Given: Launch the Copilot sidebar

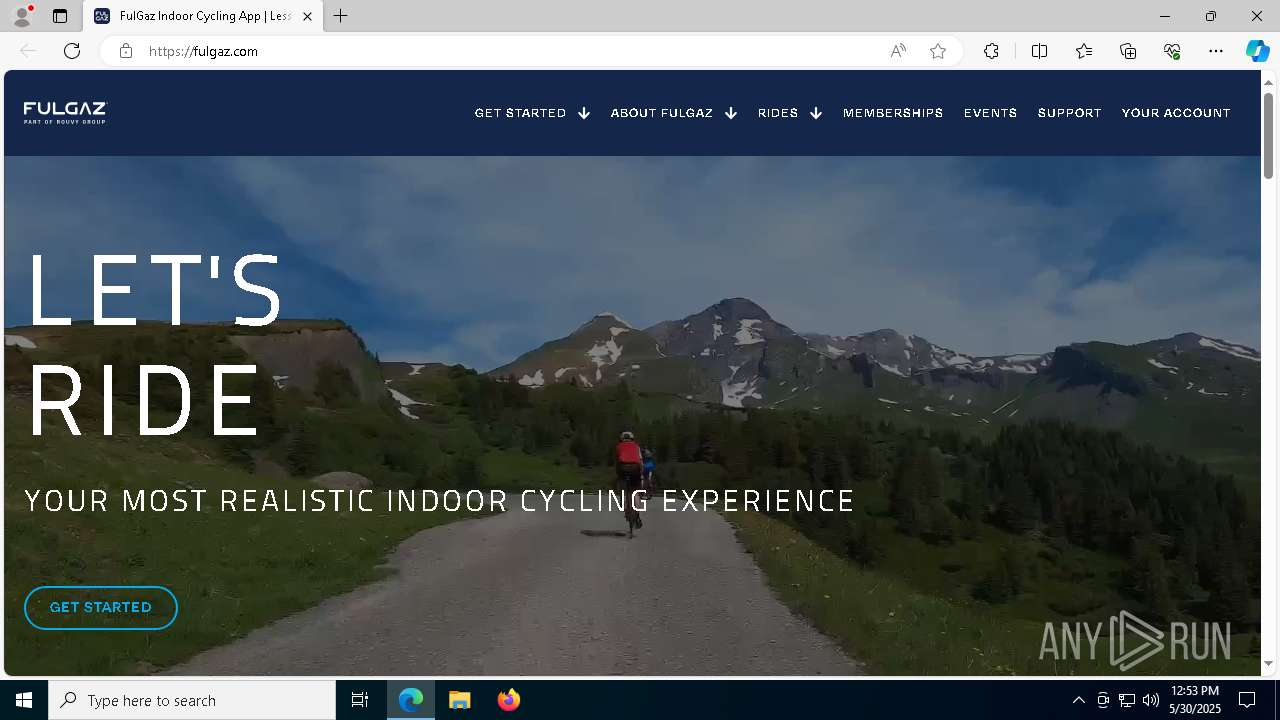Looking at the screenshot, I should [x=1257, y=51].
